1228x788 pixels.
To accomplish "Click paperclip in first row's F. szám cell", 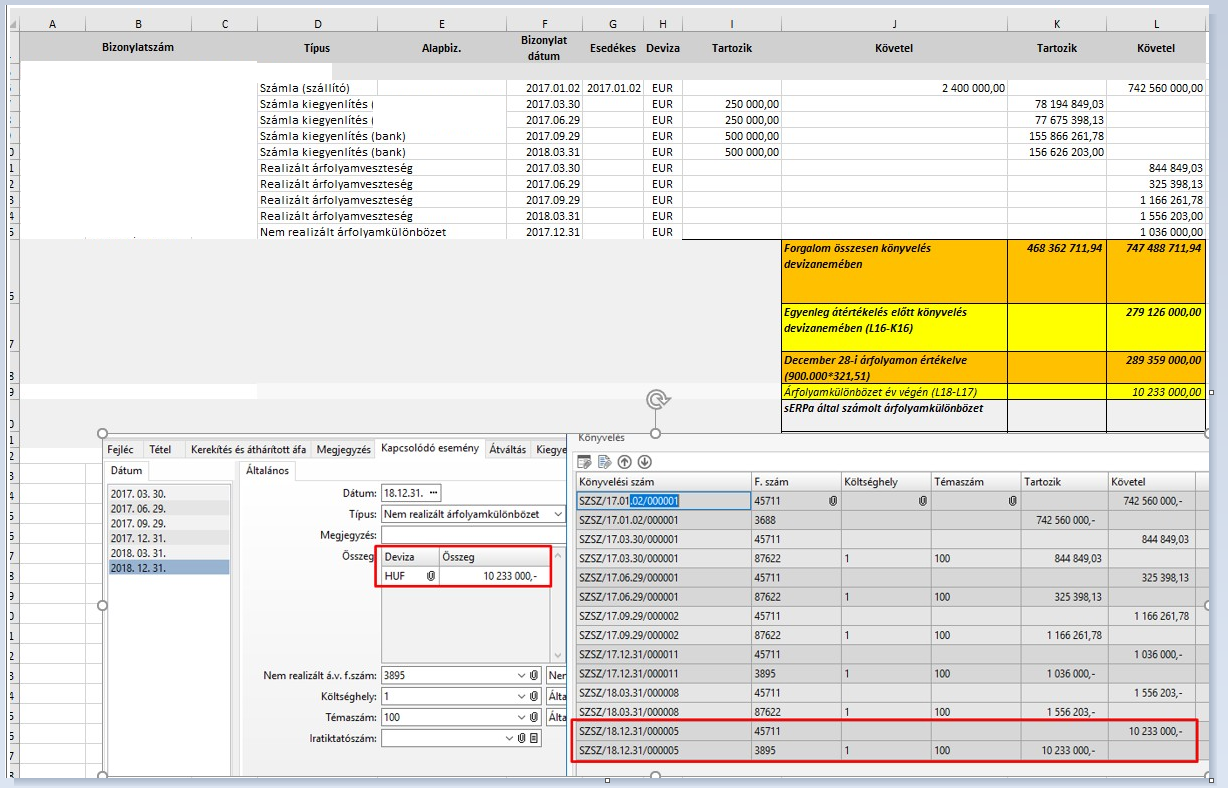I will [832, 501].
